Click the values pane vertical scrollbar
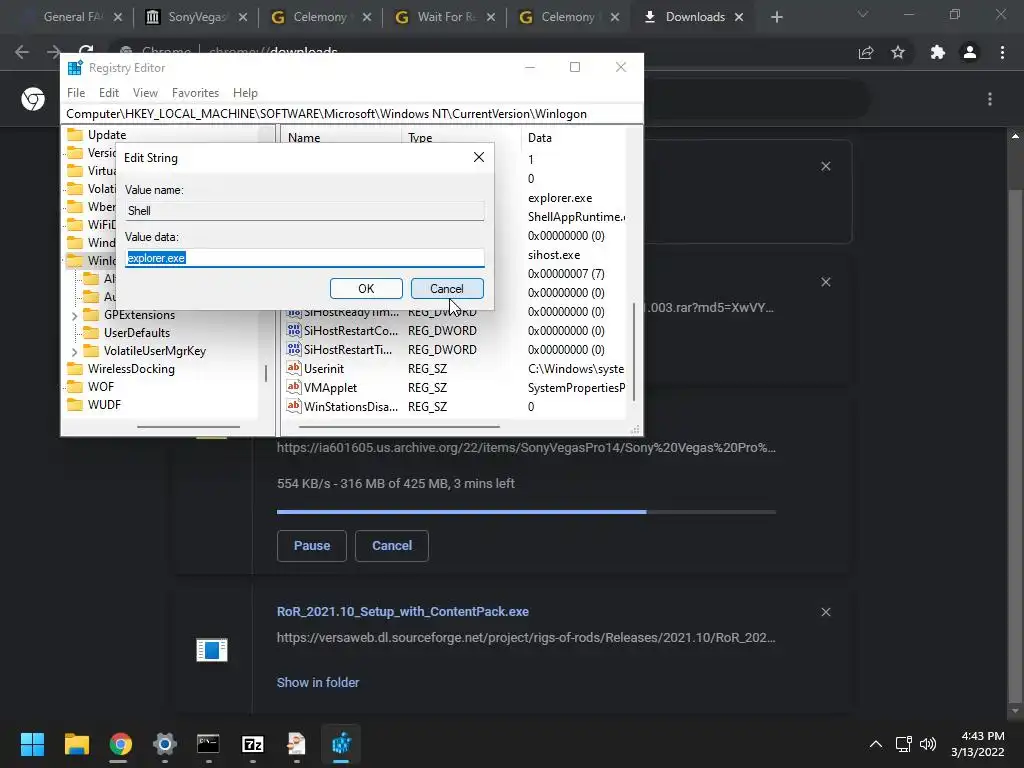Image resolution: width=1024 pixels, height=768 pixels. pyautogui.click(x=634, y=351)
